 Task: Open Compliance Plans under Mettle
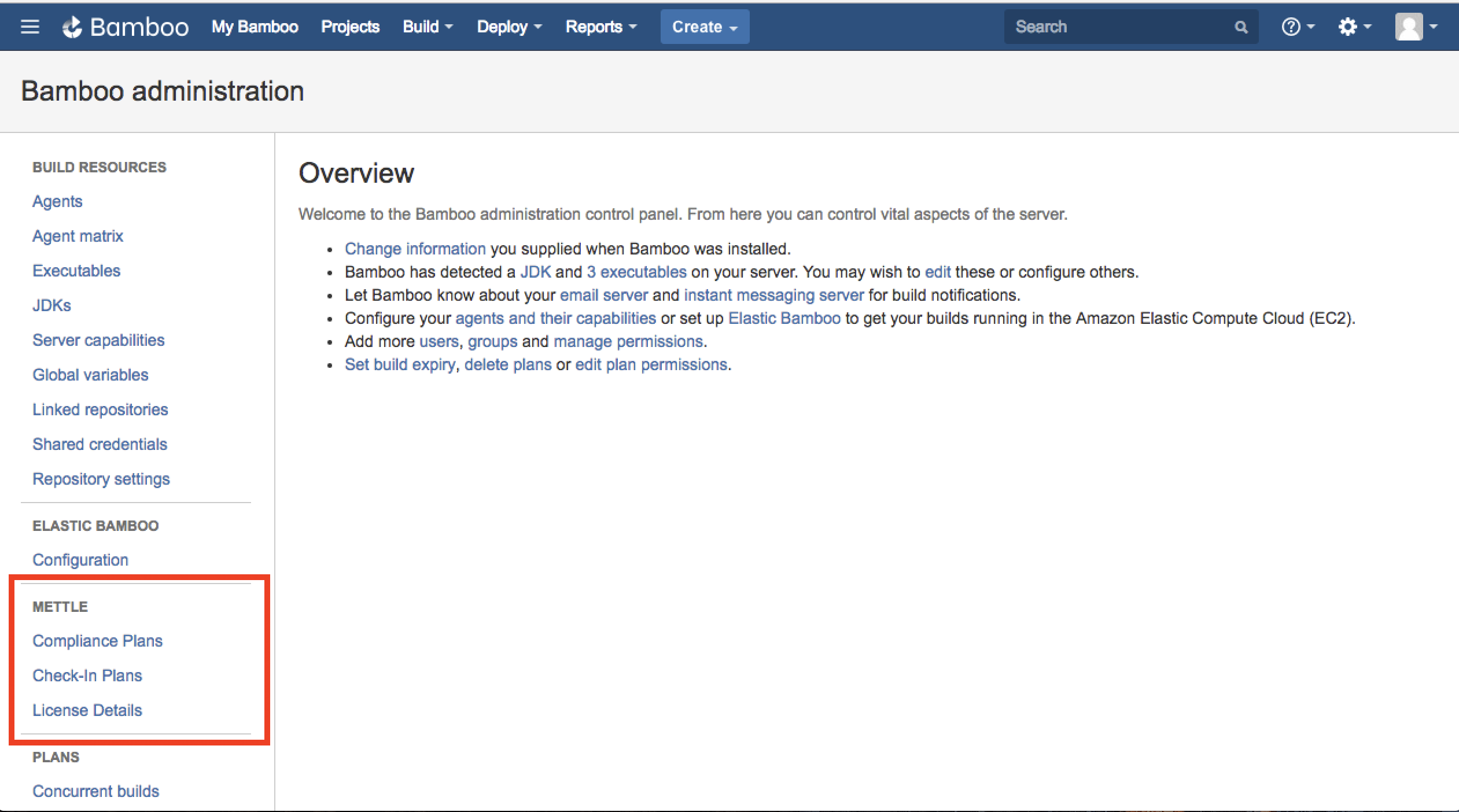click(97, 641)
